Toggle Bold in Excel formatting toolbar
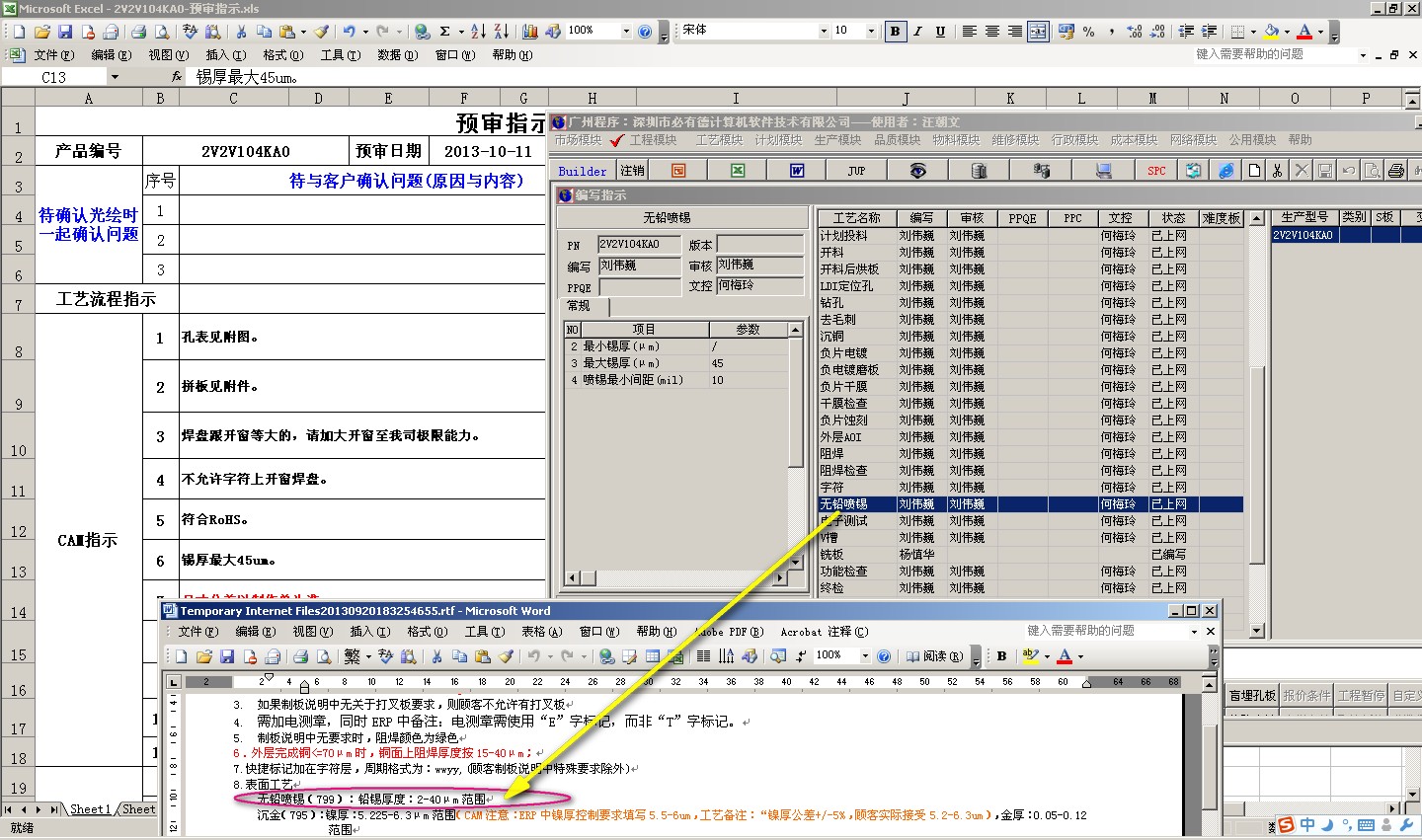 click(x=895, y=32)
